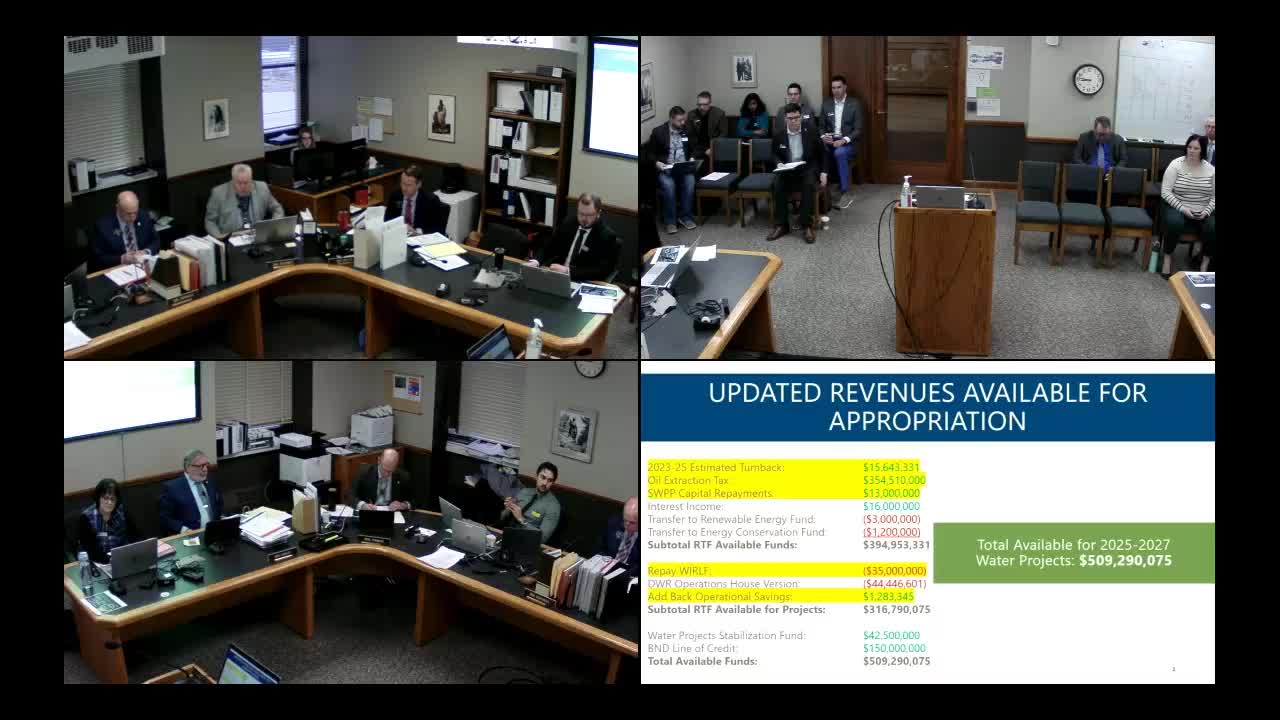Viewport: 1280px width, 720px height.
Task: Click 'DWR Operations House Version:' label
Action: 723,583
